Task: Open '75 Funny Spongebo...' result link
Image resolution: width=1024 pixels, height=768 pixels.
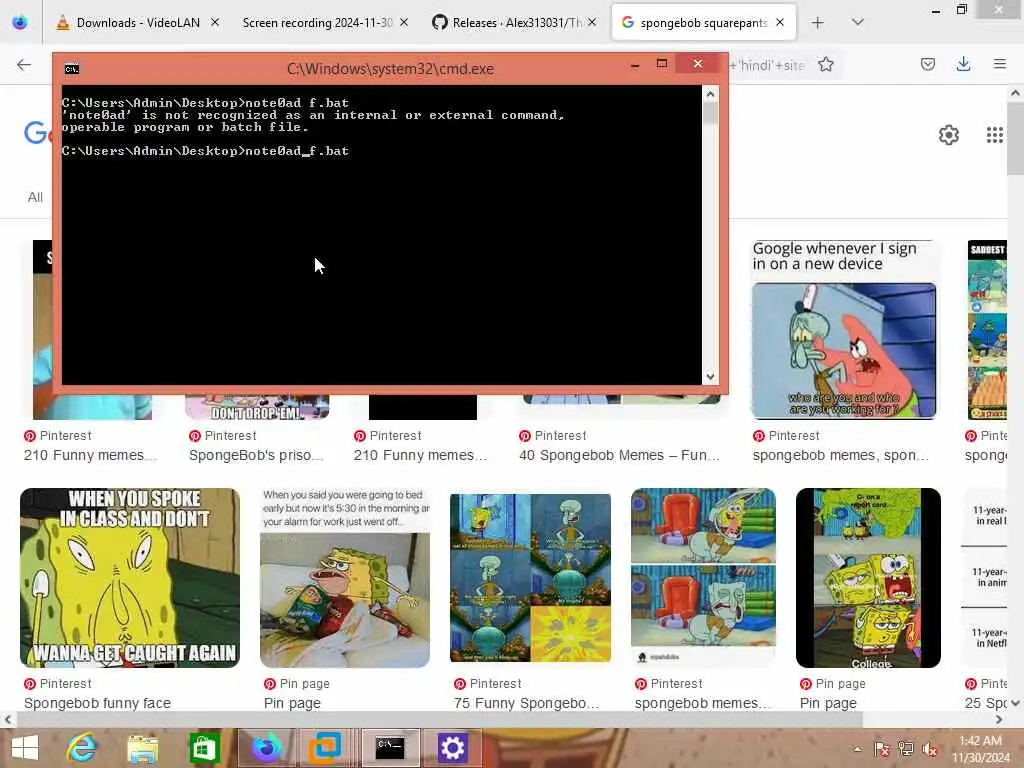Action: point(526,703)
